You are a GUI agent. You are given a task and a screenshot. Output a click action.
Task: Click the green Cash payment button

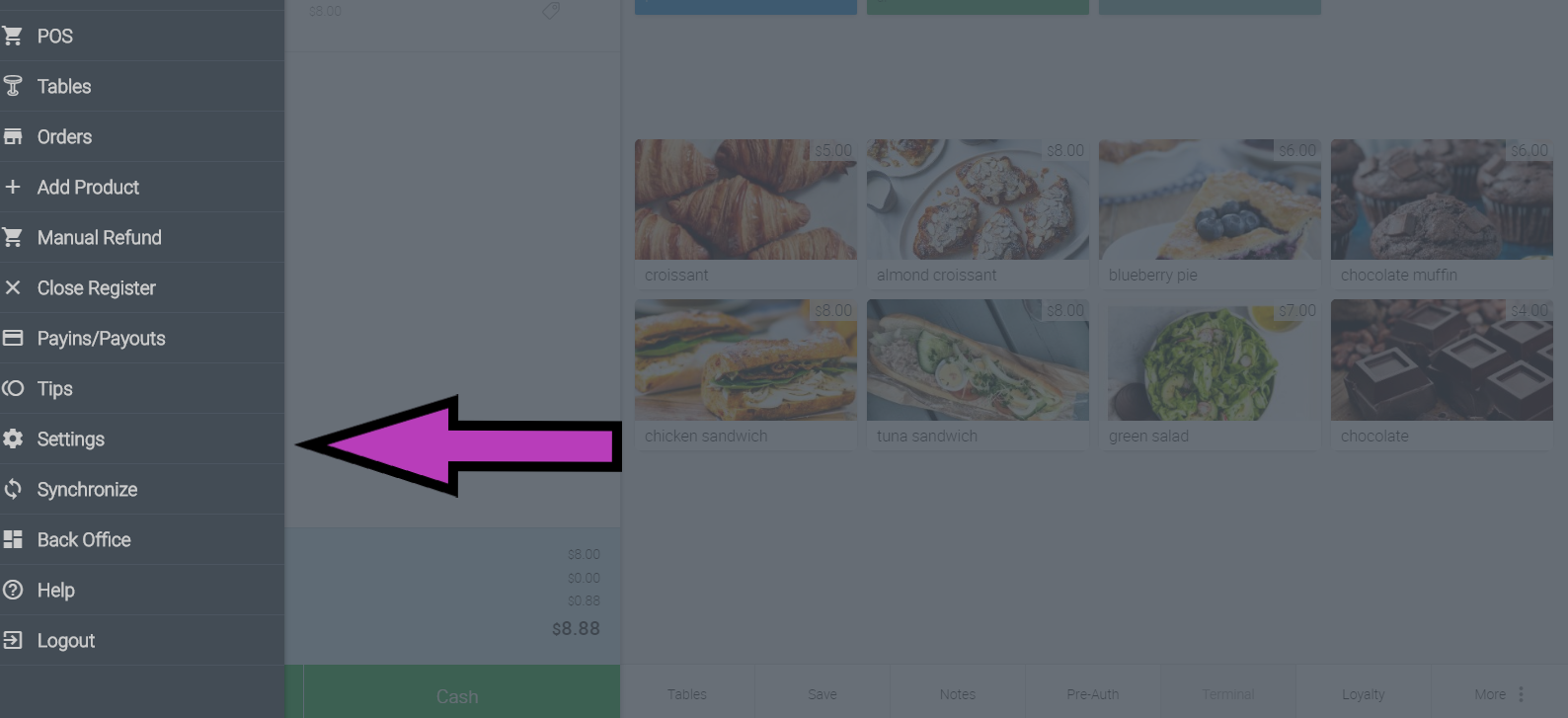[456, 695]
